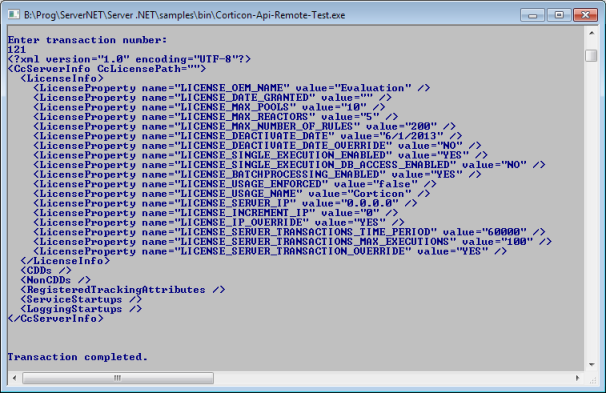This screenshot has width=606, height=393.
Task: Click the closing CcServerInfo tag
Action: coord(56,318)
